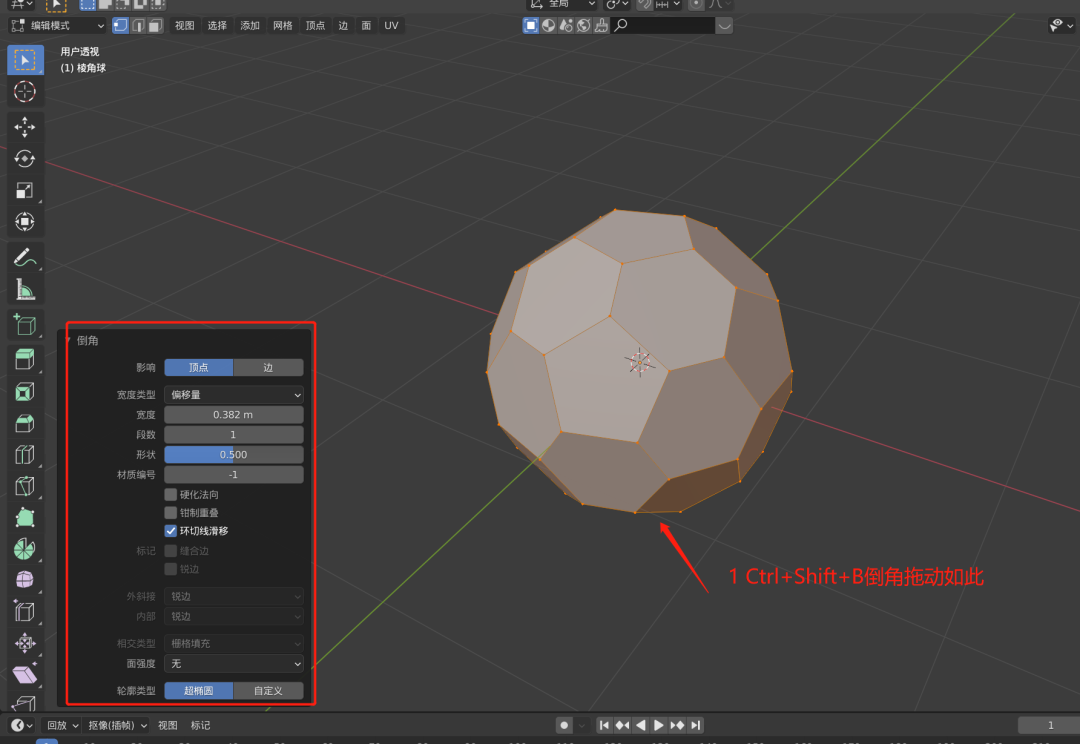Image resolution: width=1080 pixels, height=744 pixels.
Task: Select the Knife tool
Action: (x=25, y=486)
